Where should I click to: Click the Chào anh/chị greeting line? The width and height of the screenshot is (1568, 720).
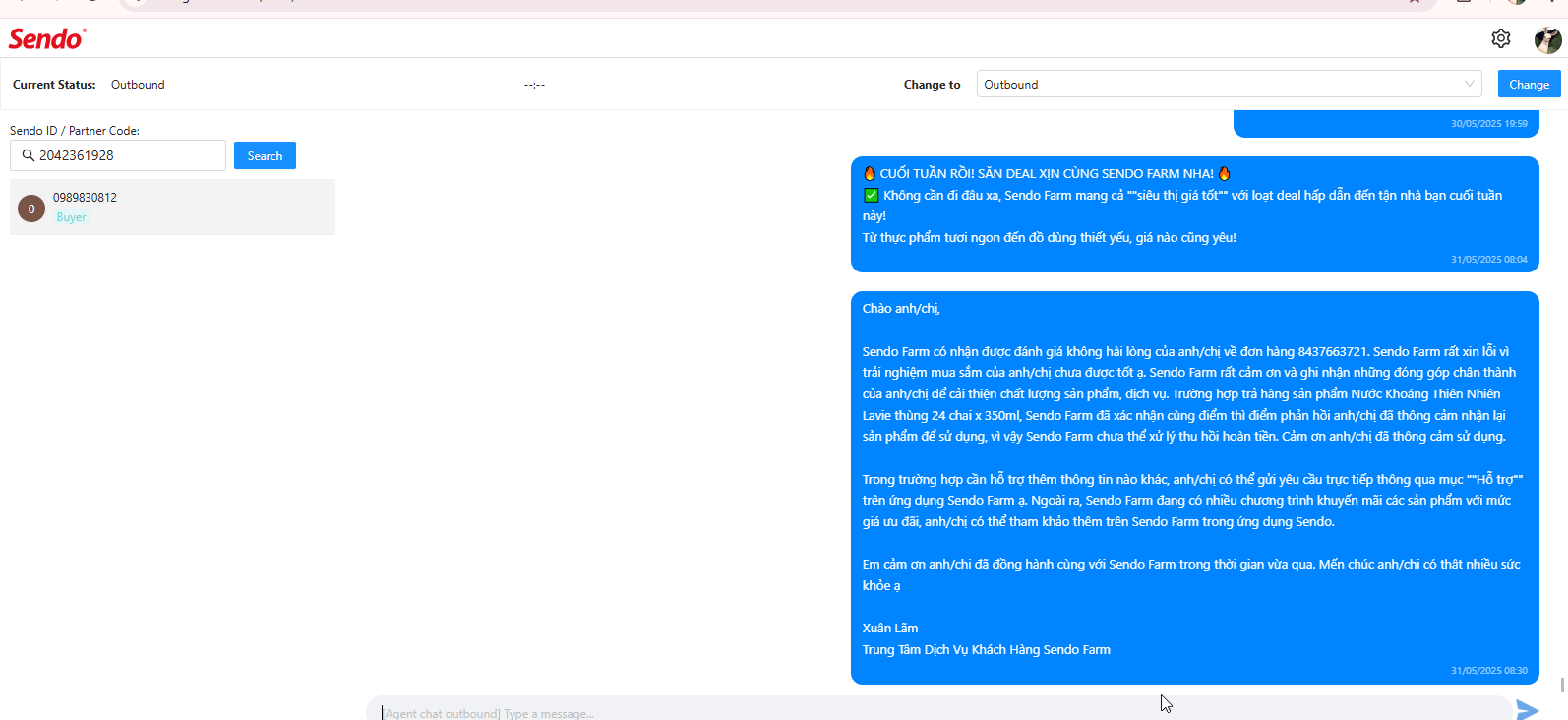(x=901, y=309)
